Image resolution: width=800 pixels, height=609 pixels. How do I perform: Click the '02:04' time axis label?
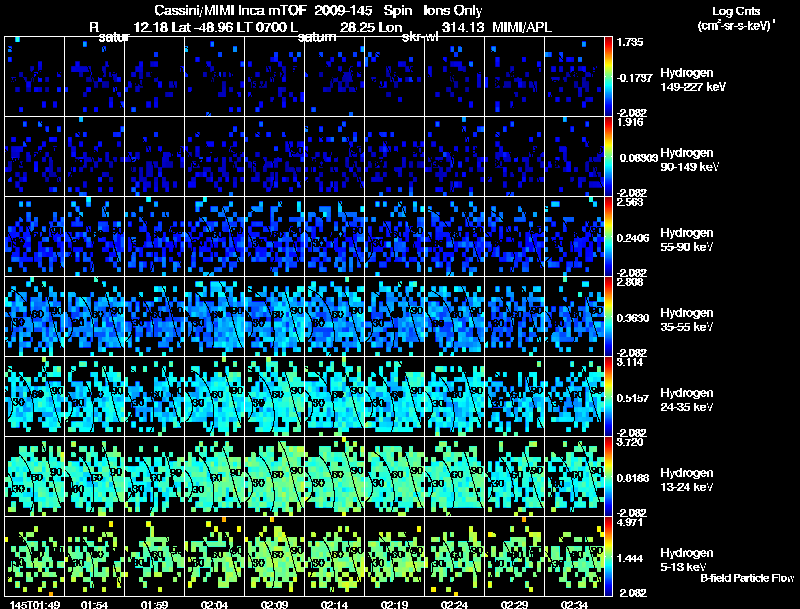click(x=214, y=605)
